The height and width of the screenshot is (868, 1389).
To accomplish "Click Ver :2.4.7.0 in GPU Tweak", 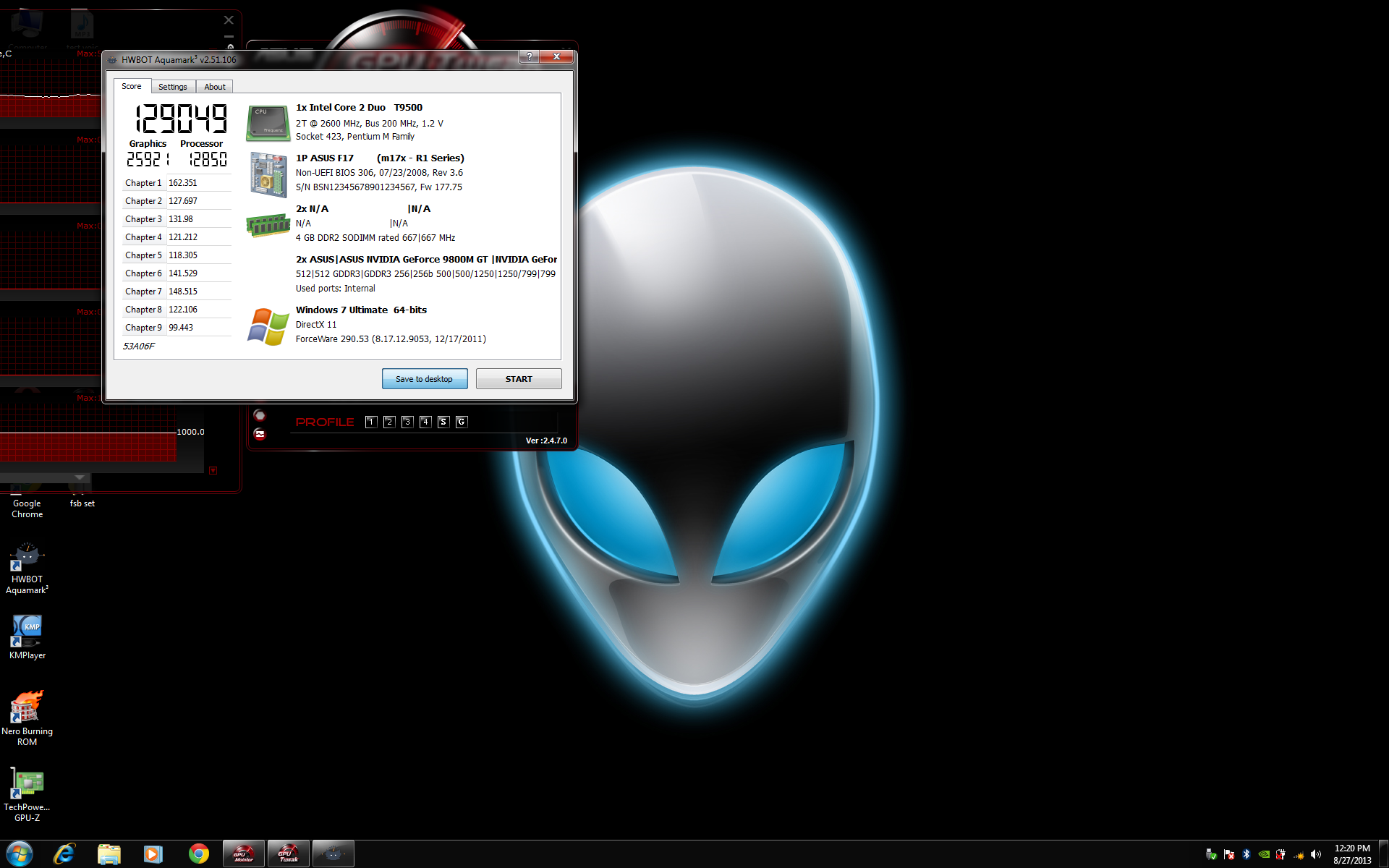I will coord(546,441).
